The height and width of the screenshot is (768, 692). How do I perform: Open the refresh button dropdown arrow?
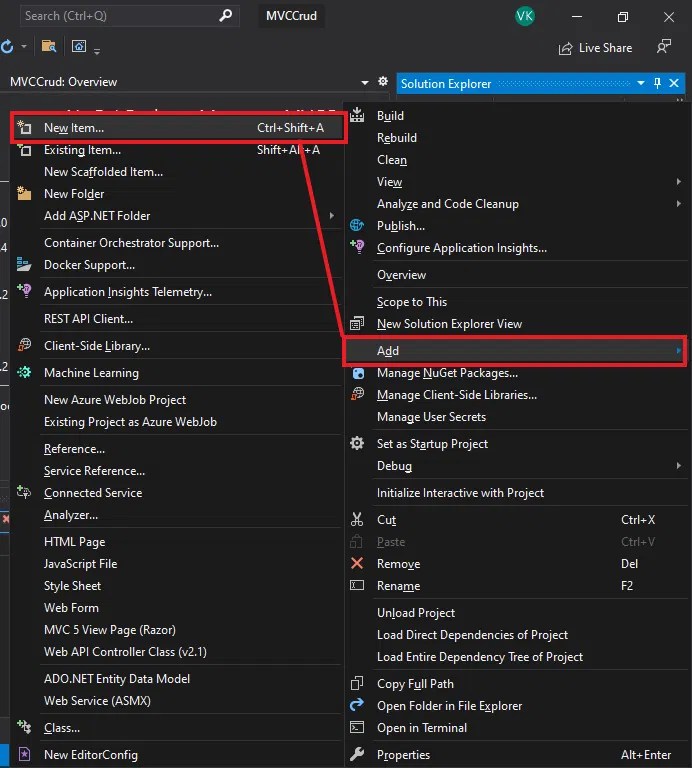(x=24, y=47)
